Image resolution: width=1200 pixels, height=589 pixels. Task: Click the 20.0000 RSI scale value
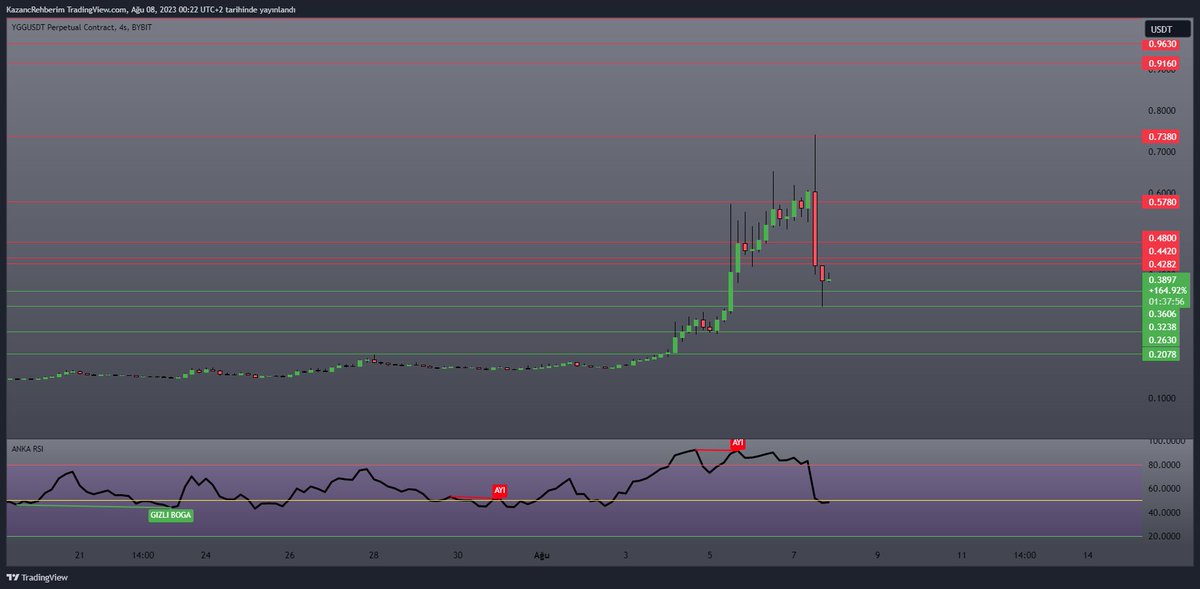tap(1166, 536)
